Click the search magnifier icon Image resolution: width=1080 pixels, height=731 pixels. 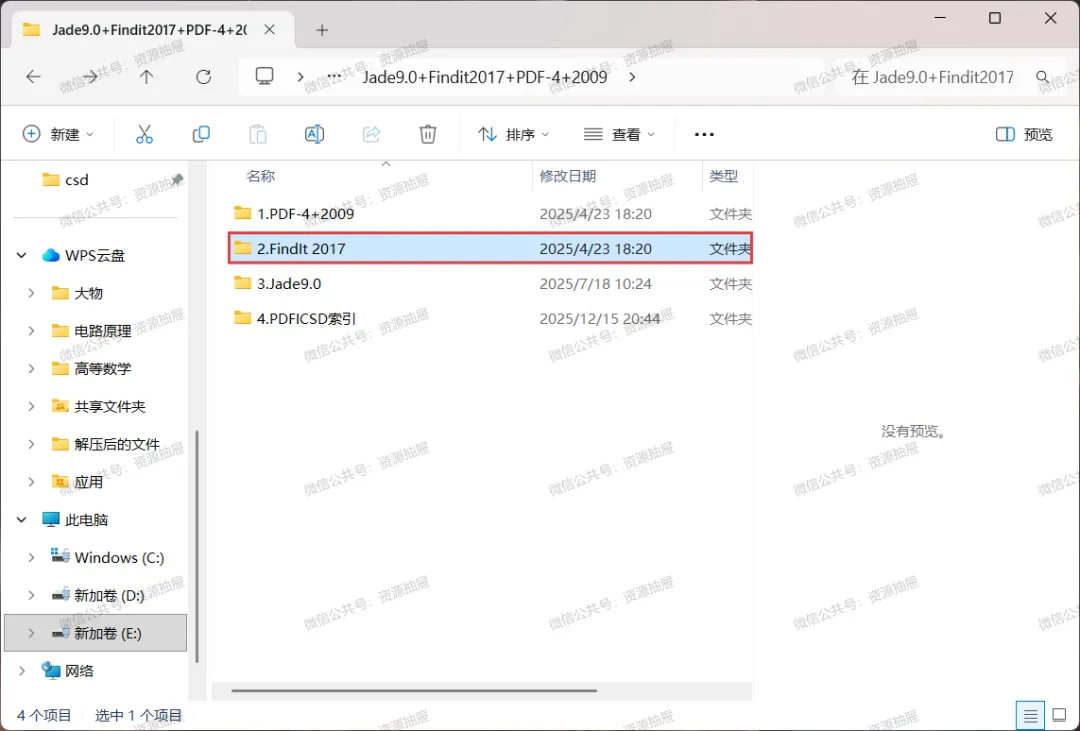pos(1042,77)
